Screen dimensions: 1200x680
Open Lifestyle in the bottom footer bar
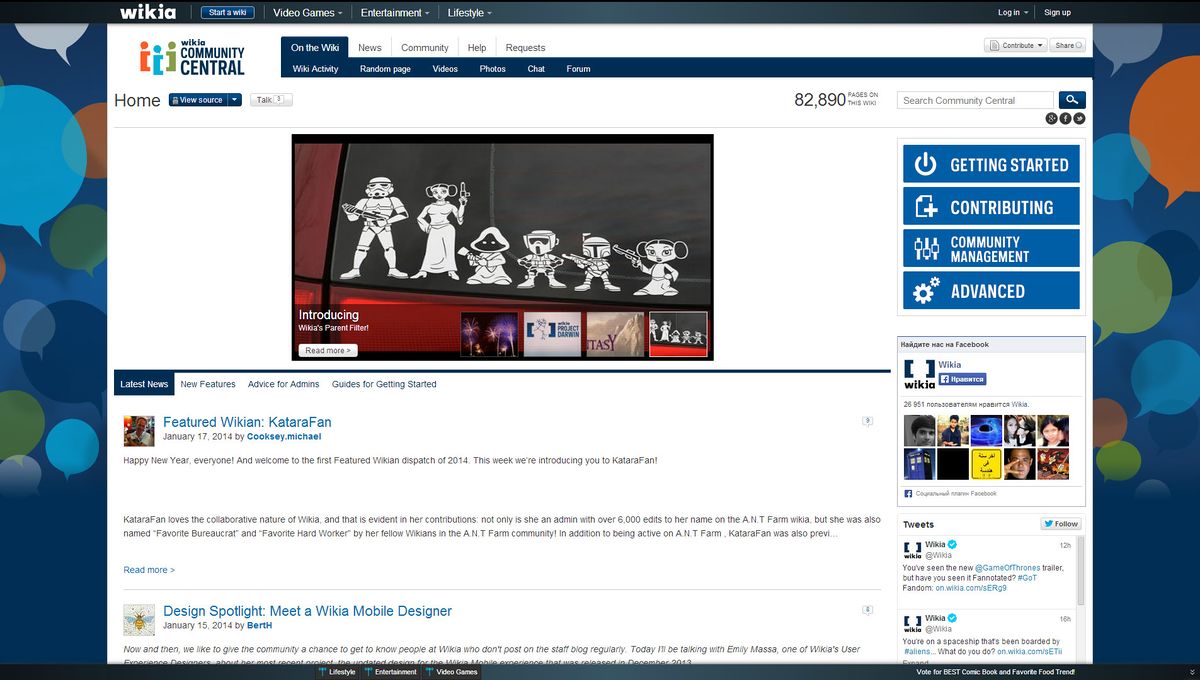coord(337,672)
